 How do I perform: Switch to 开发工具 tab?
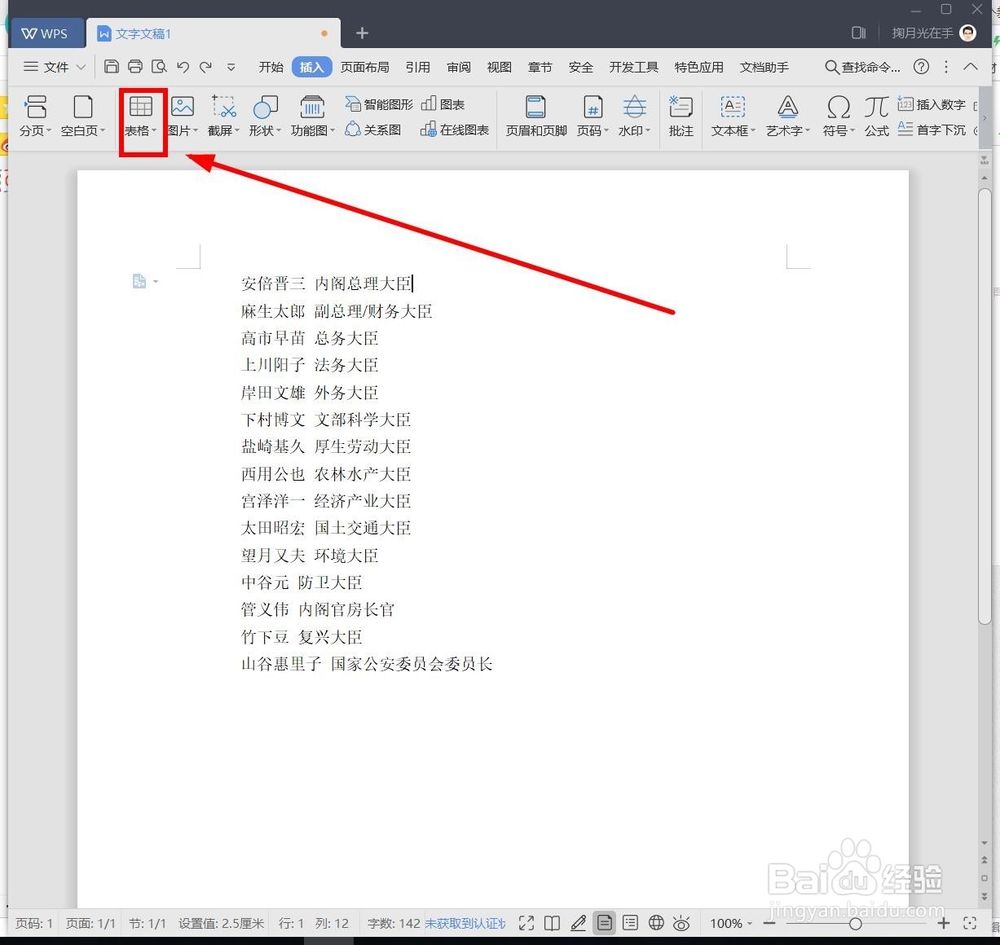(x=633, y=67)
